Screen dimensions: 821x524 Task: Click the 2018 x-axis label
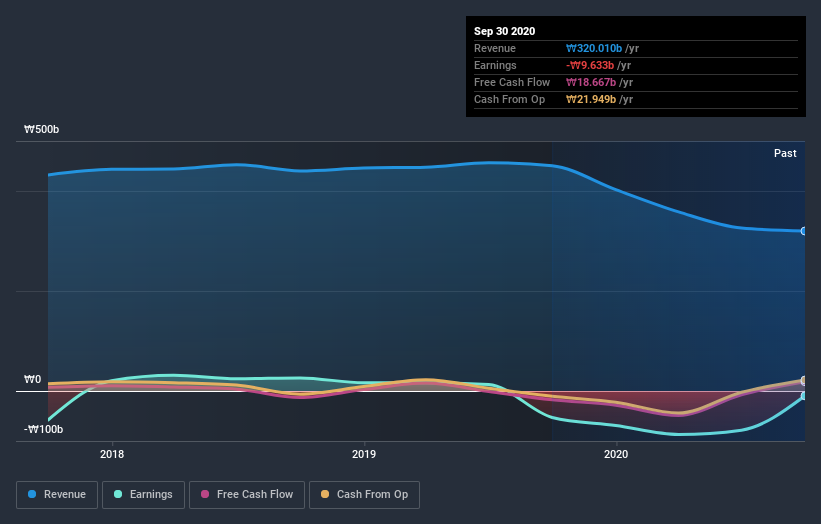coord(112,454)
